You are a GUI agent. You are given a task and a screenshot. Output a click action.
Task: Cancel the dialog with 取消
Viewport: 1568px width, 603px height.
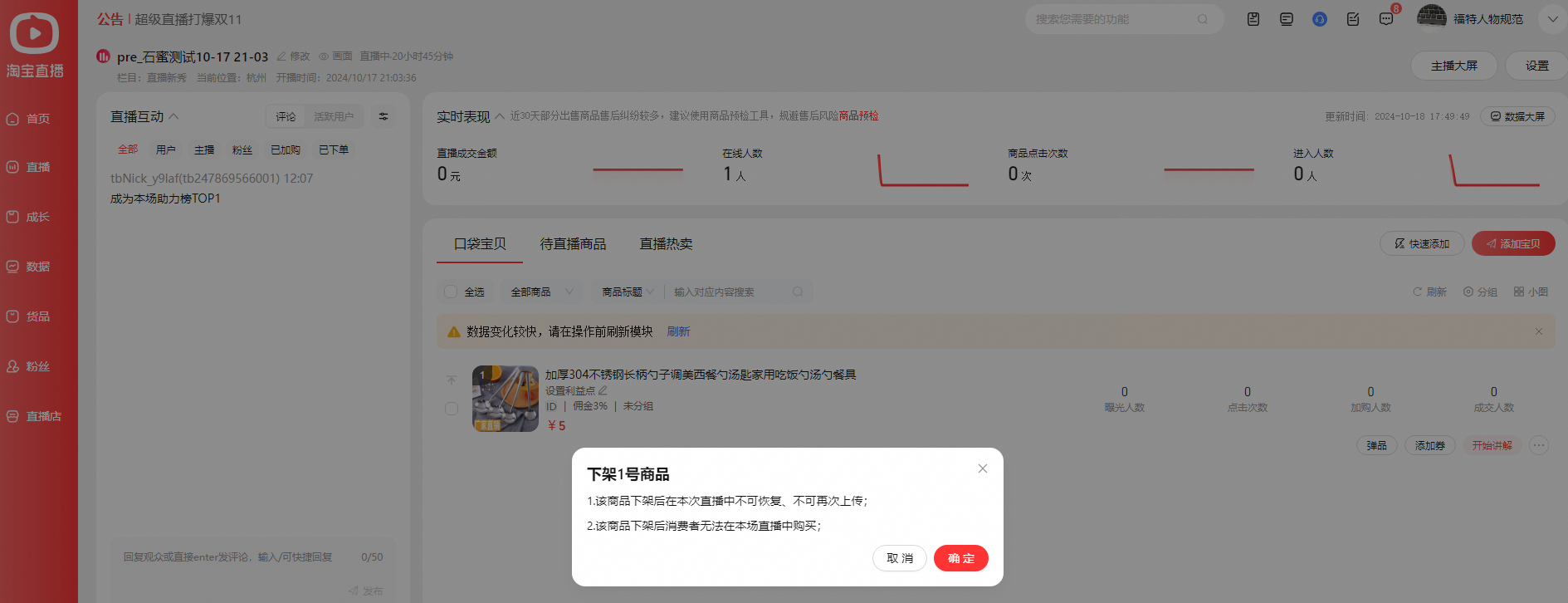pos(899,558)
